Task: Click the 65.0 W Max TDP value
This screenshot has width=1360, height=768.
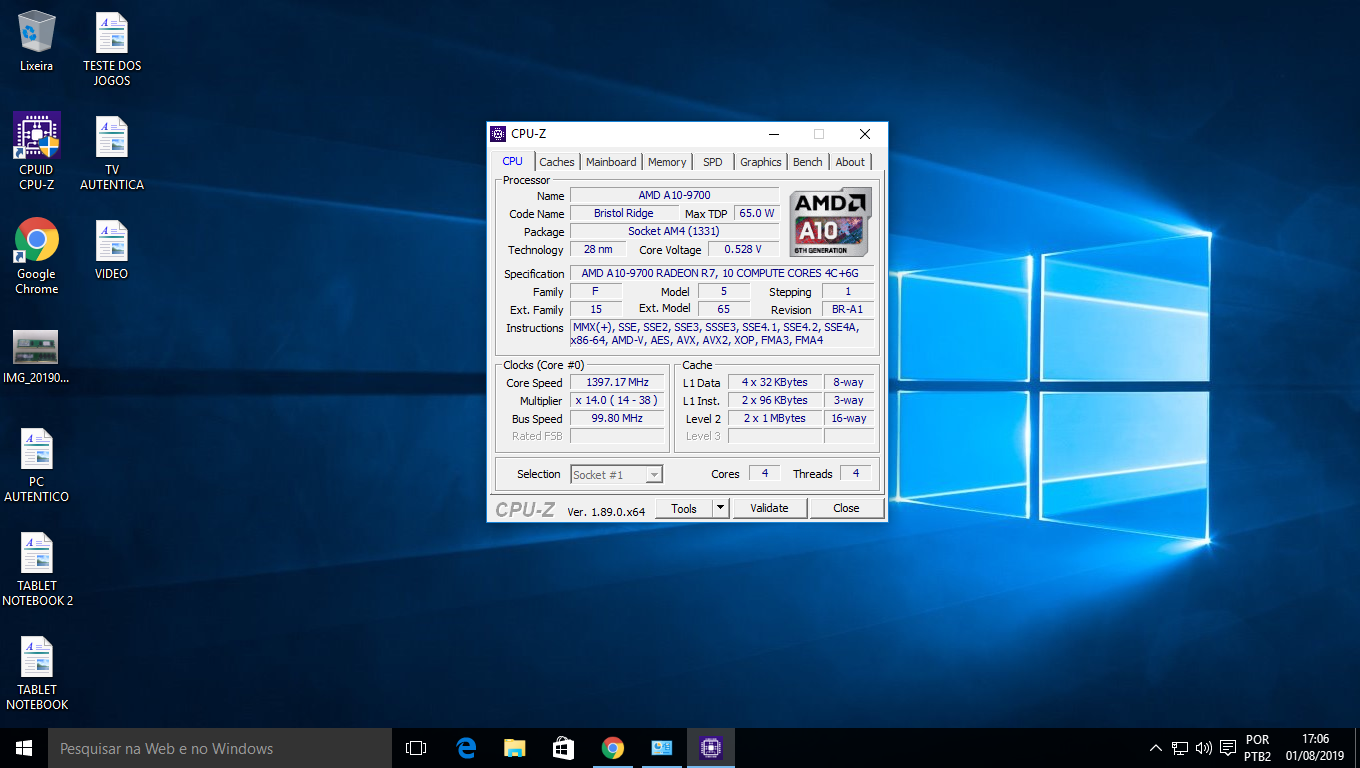Action: (x=757, y=213)
